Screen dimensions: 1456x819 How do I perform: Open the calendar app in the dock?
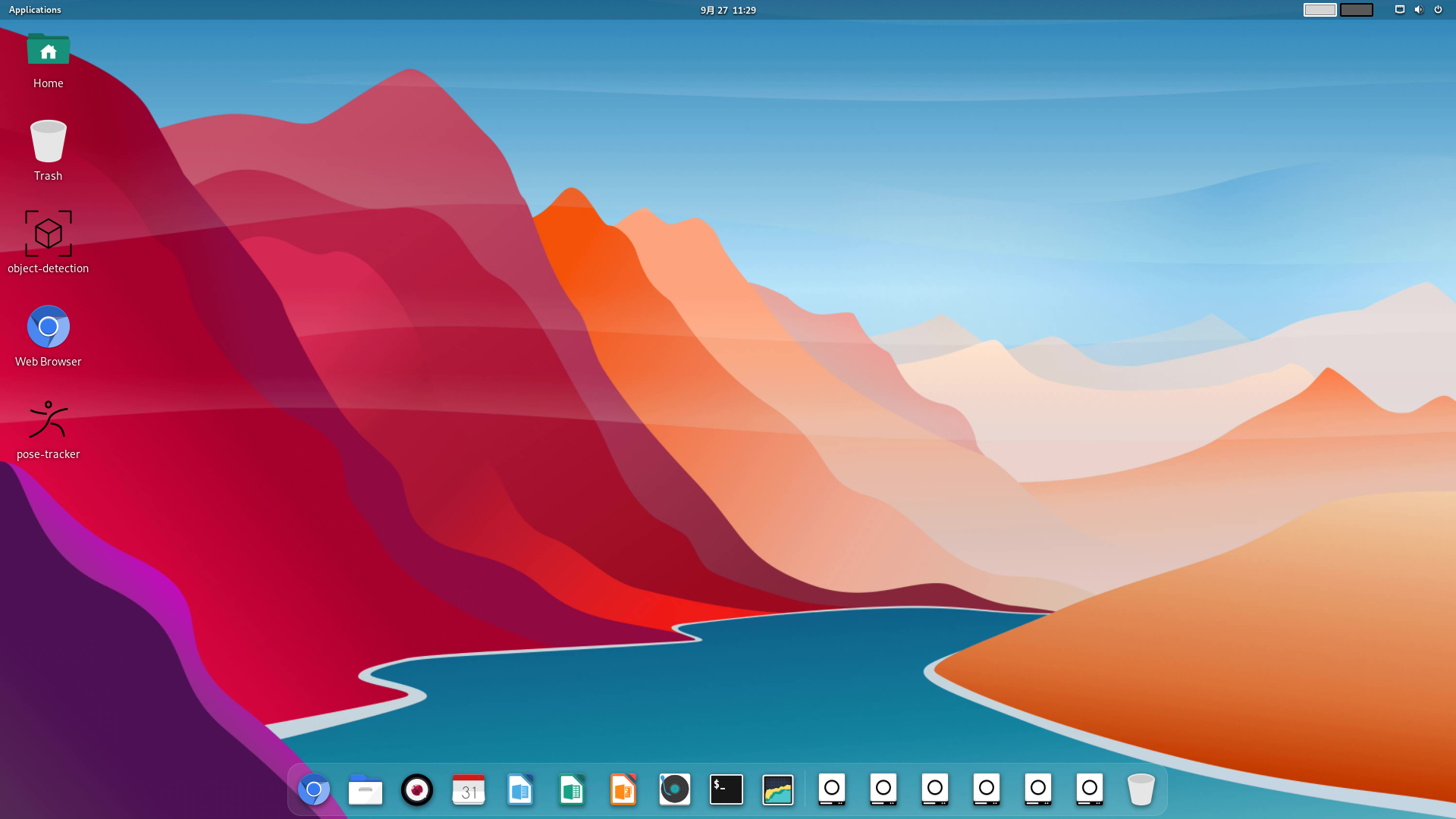coord(468,789)
